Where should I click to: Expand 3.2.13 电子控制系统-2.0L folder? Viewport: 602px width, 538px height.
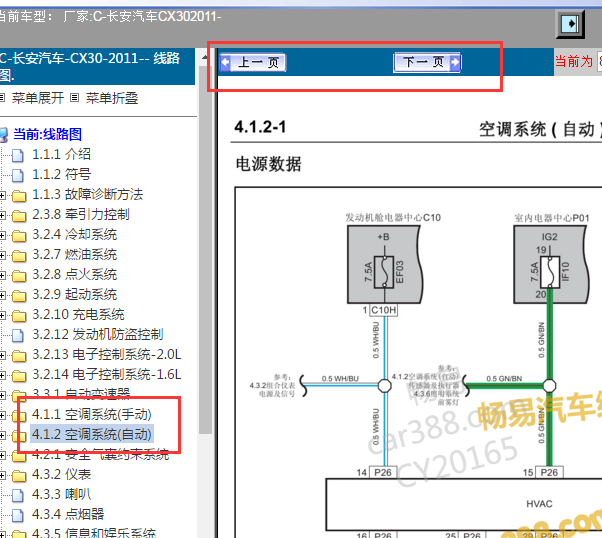click(x=2, y=355)
